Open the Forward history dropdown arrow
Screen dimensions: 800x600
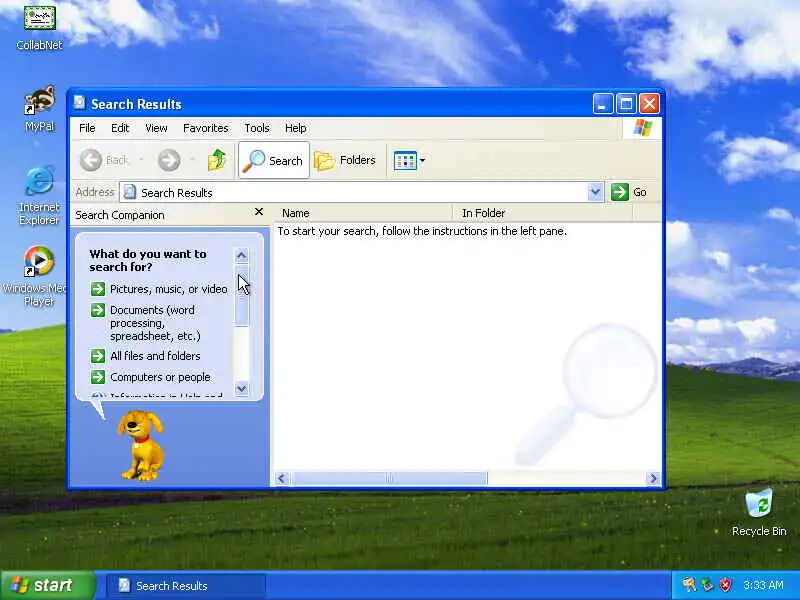pyautogui.click(x=192, y=160)
